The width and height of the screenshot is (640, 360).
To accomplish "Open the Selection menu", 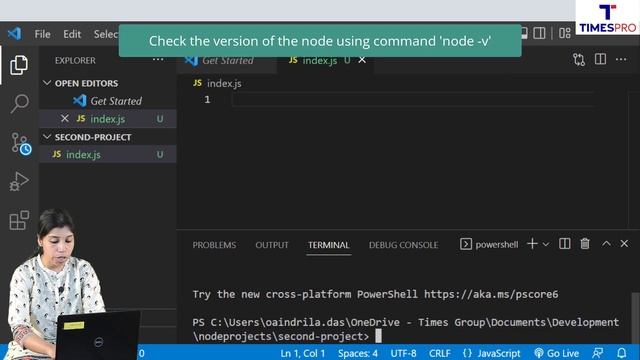I will tap(106, 34).
